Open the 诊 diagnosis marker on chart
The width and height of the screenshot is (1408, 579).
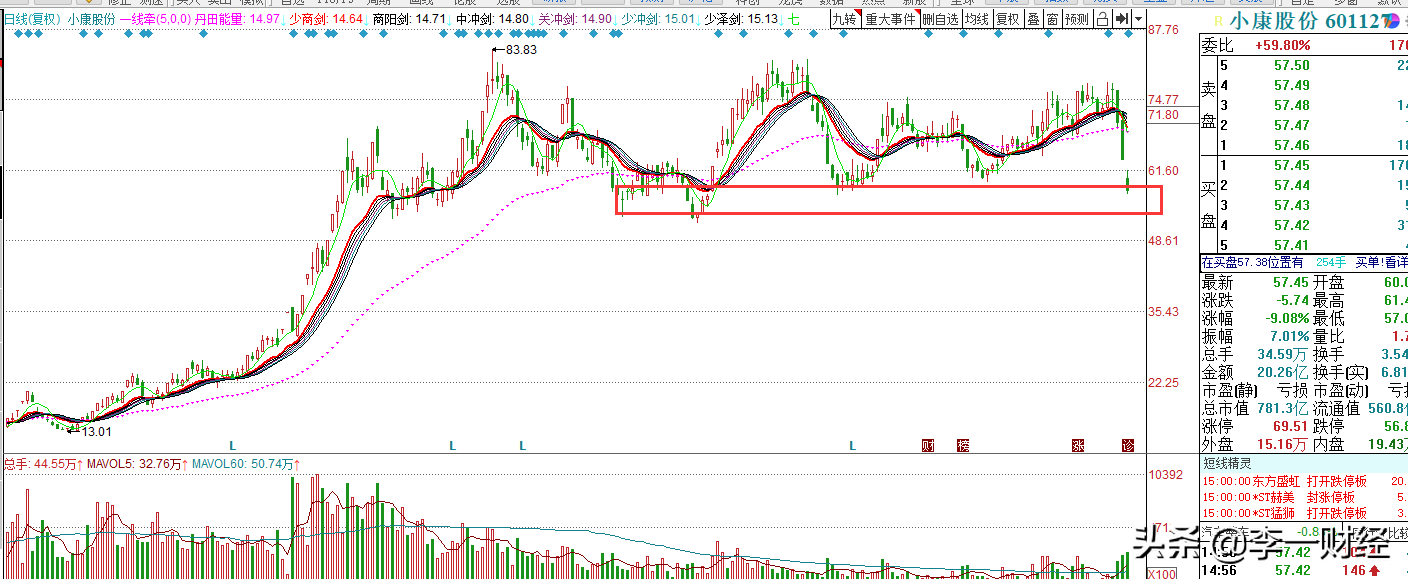click(x=1129, y=445)
